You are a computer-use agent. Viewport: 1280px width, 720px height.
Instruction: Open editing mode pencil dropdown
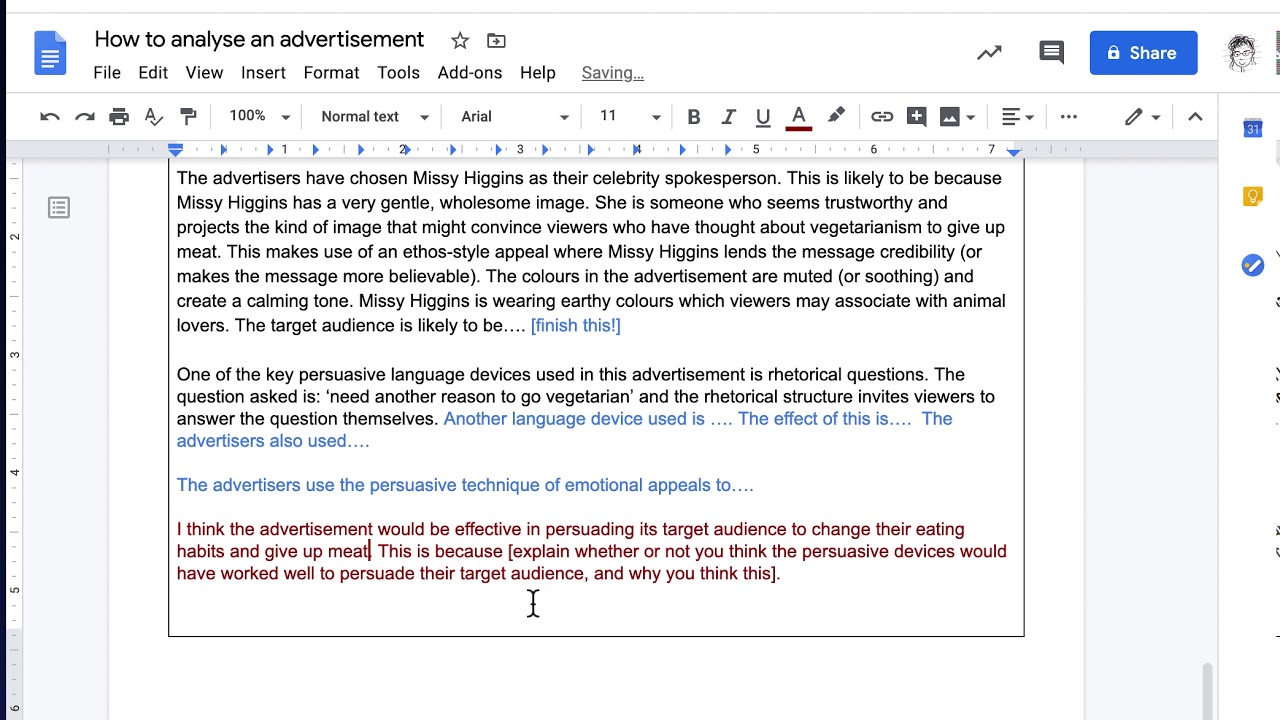click(x=1142, y=117)
